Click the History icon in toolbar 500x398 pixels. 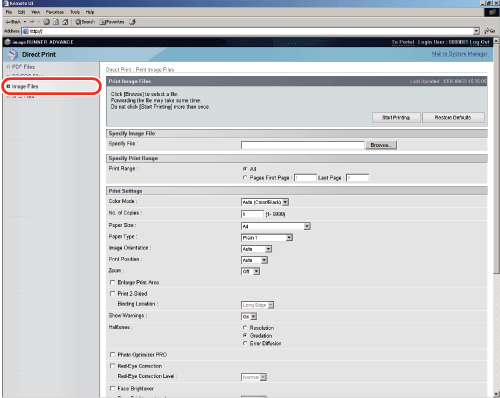pyautogui.click(x=133, y=22)
